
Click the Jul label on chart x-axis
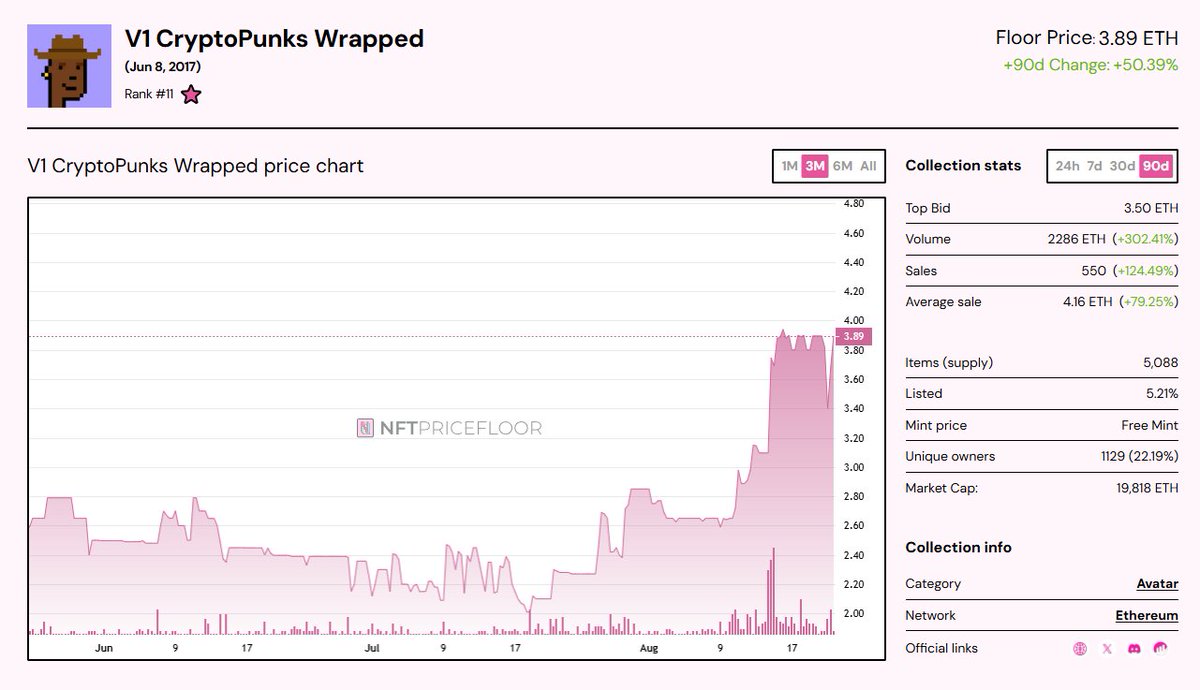click(372, 648)
